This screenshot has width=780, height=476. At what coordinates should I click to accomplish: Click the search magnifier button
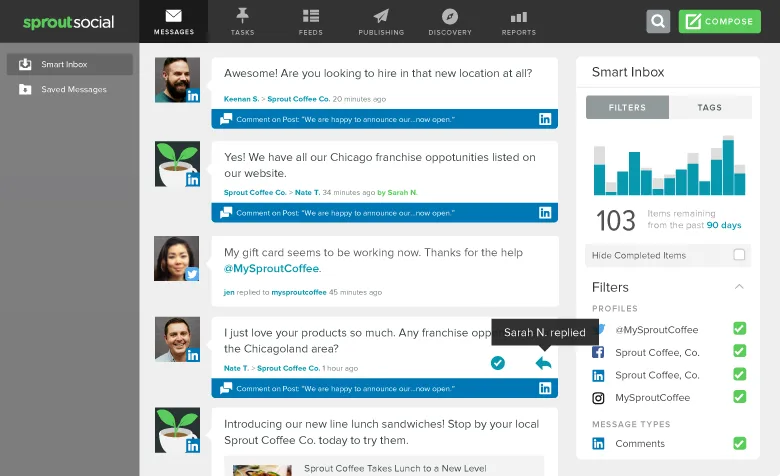pyautogui.click(x=658, y=21)
